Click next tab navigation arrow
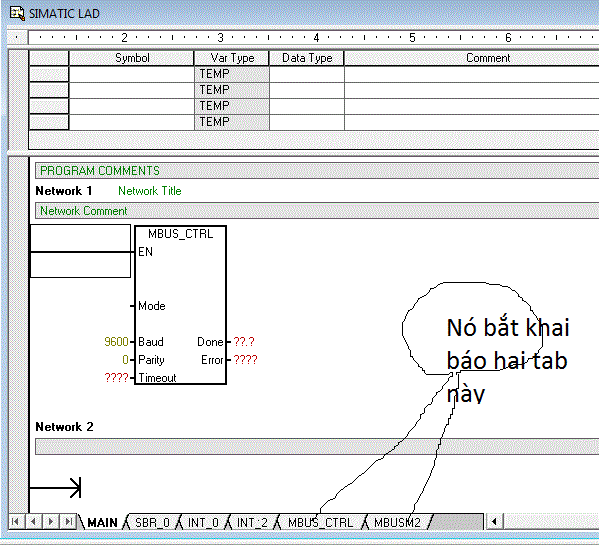The height and width of the screenshot is (545, 599). point(51,522)
